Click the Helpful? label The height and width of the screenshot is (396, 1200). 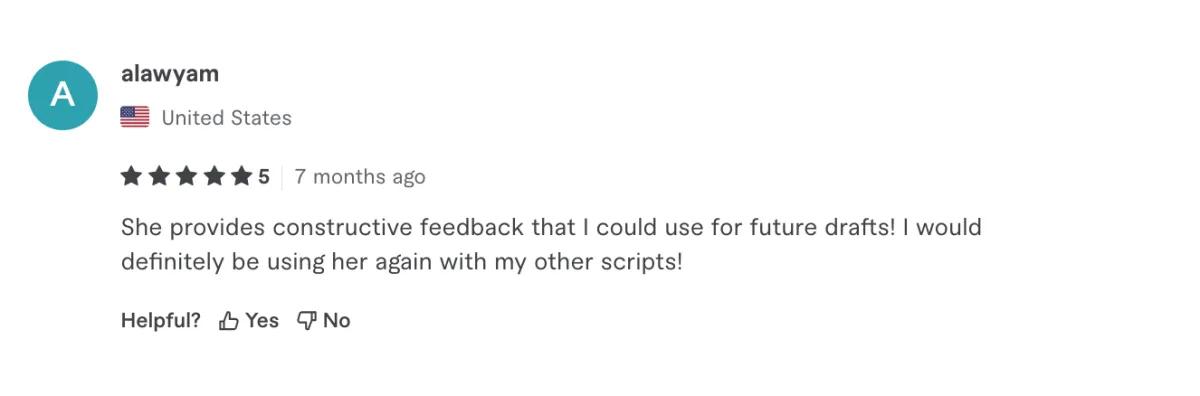click(x=161, y=321)
